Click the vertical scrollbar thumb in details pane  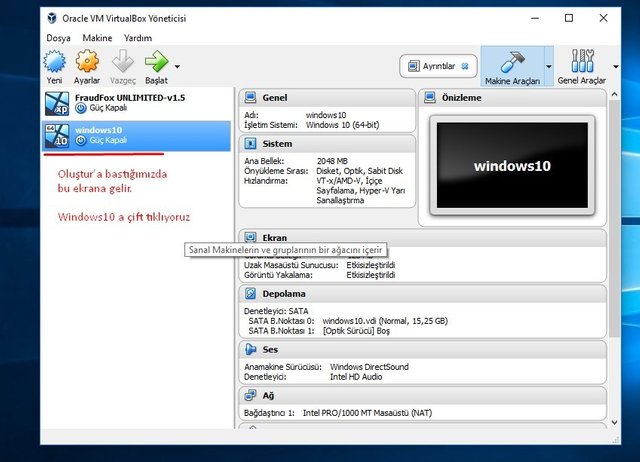click(x=614, y=218)
